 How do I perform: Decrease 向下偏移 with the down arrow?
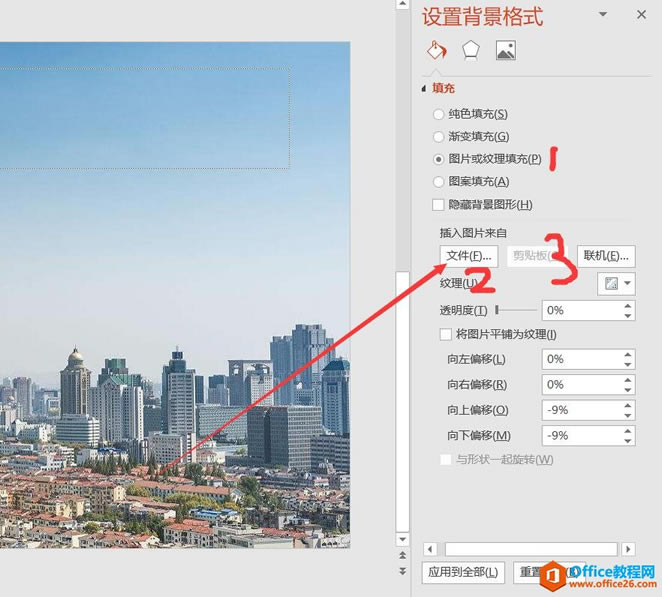pyautogui.click(x=628, y=440)
